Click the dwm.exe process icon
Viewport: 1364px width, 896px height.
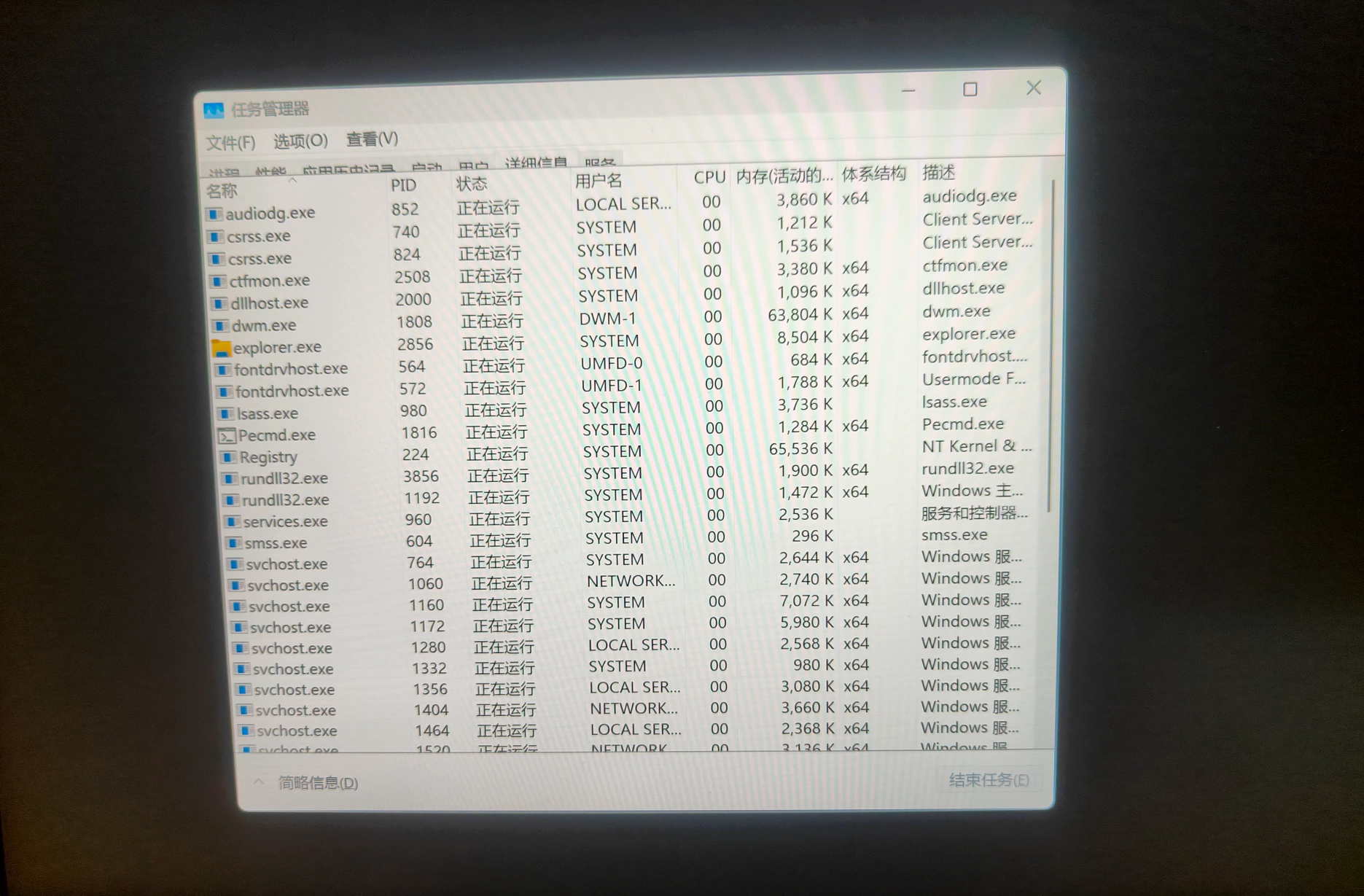coord(220,326)
